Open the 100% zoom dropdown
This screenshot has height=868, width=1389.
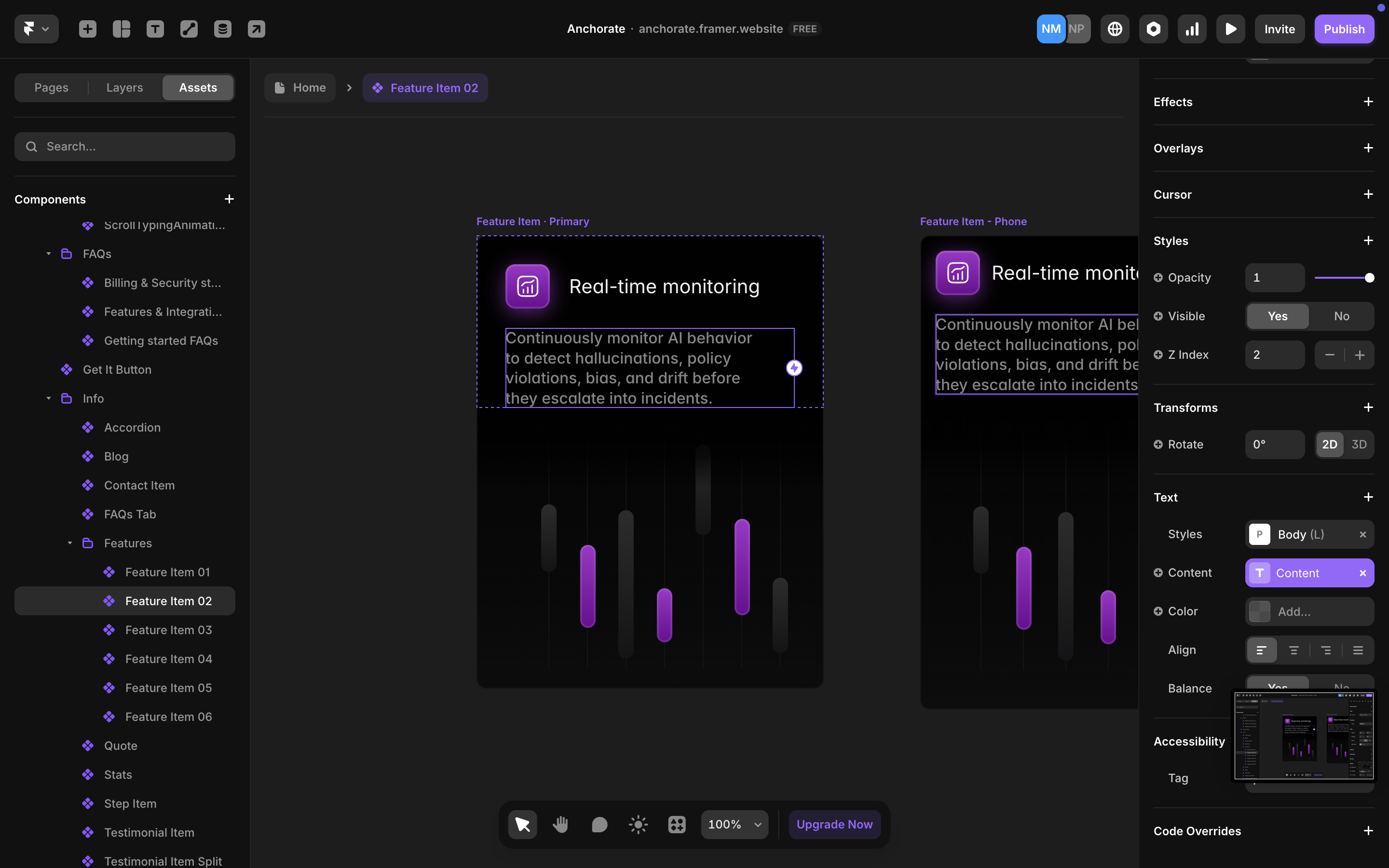click(734, 825)
